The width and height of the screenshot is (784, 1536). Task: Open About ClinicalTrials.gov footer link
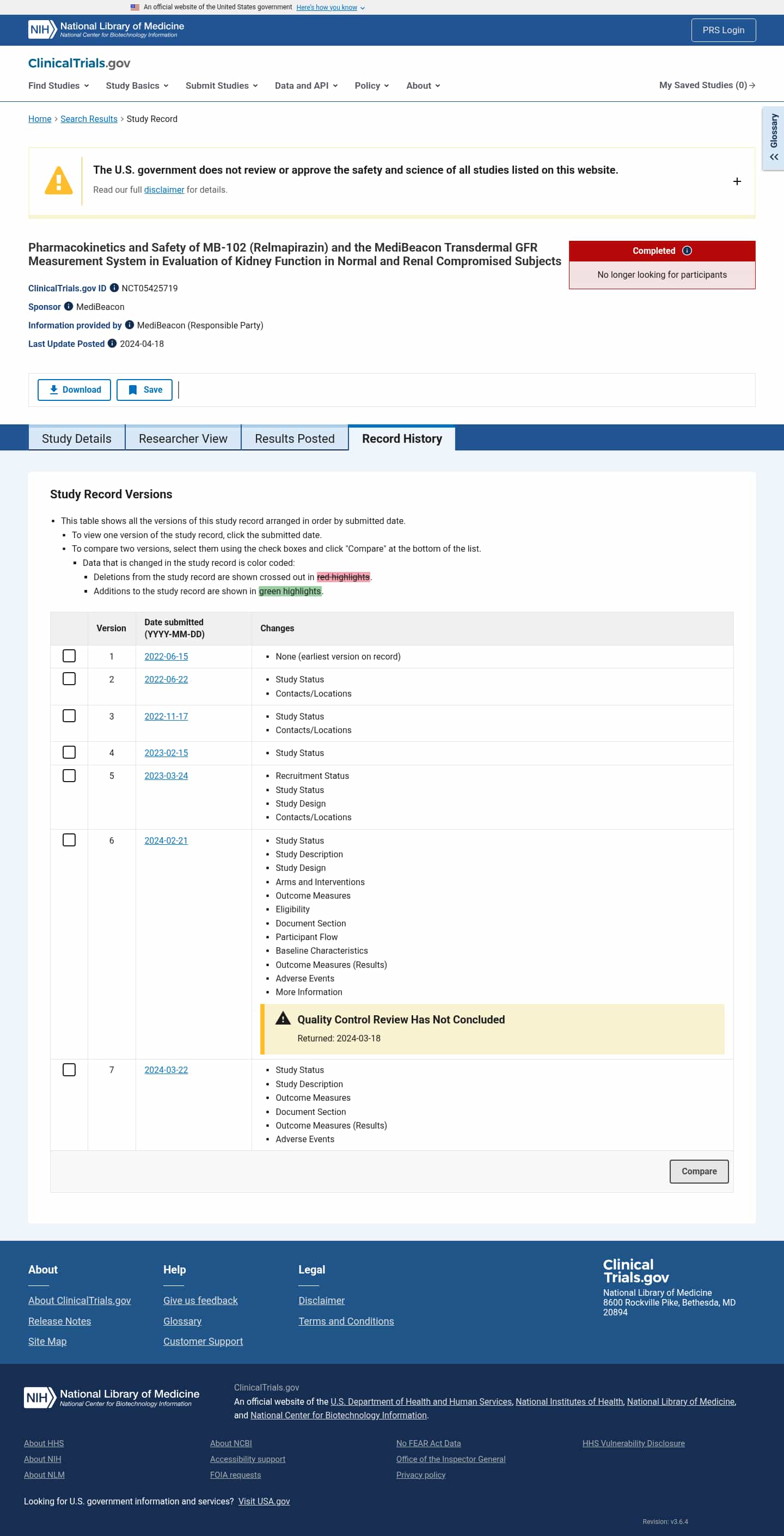(79, 1300)
